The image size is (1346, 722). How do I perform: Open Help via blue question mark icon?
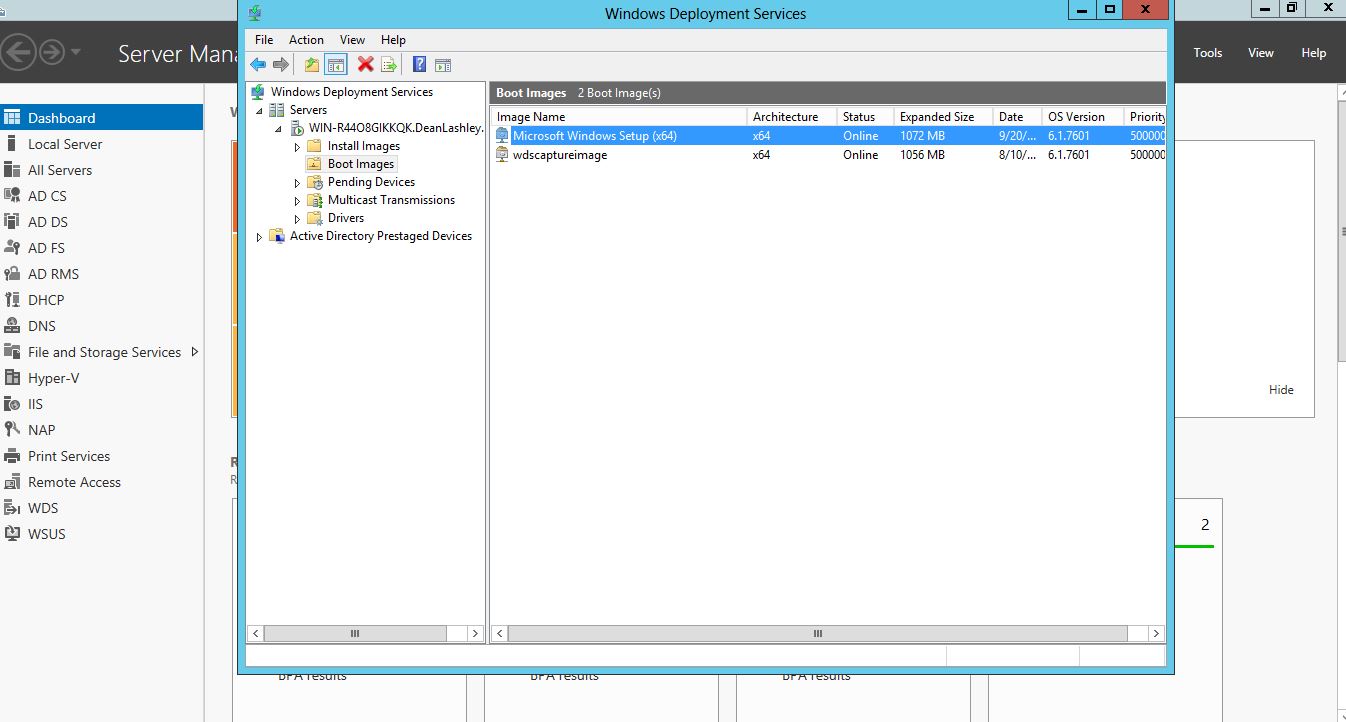point(419,65)
